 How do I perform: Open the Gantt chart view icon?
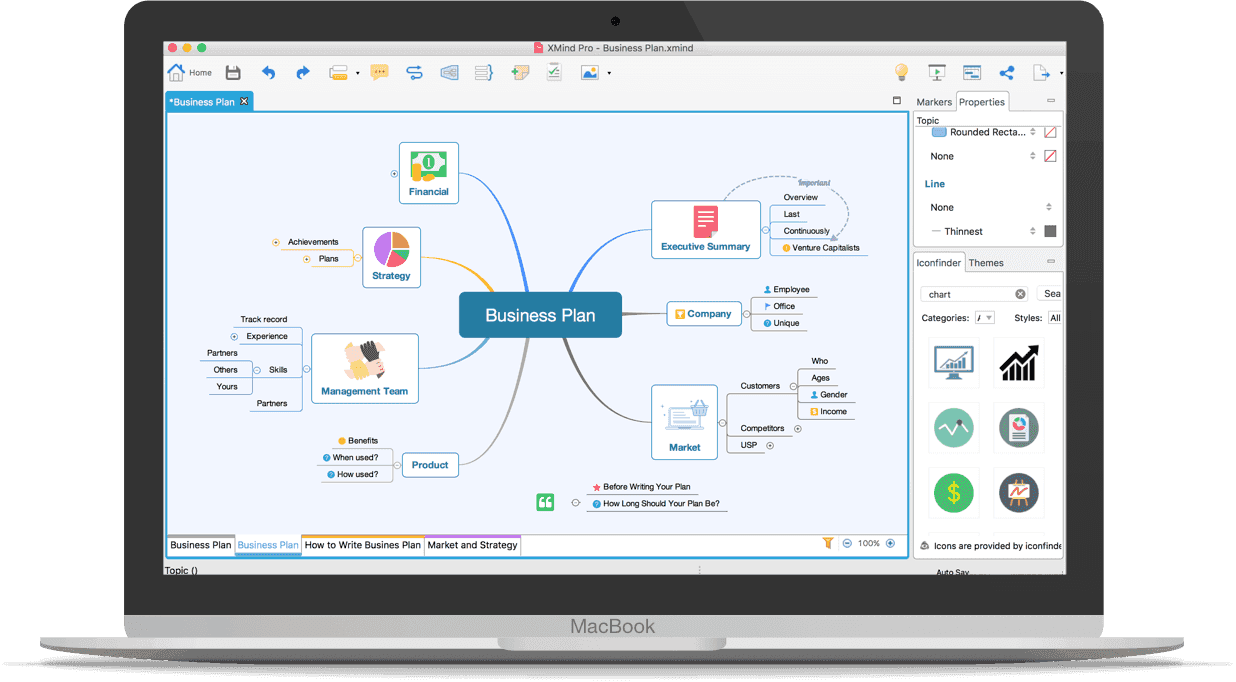coord(972,72)
